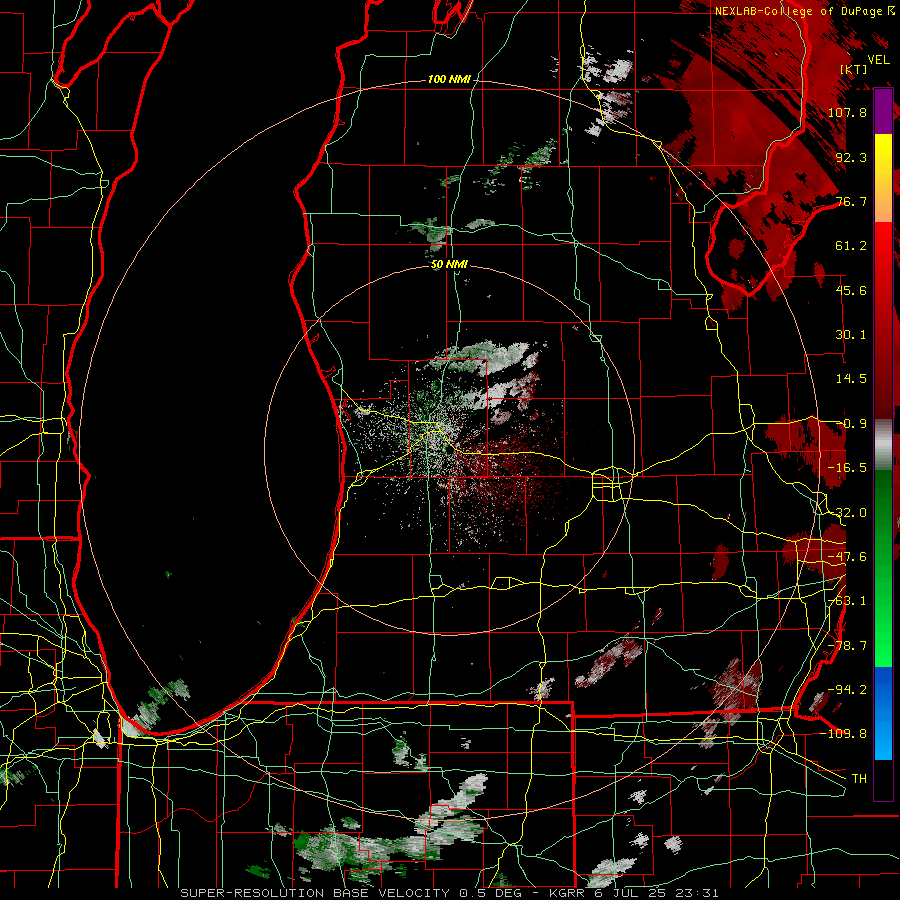Screen dimensions: 900x900
Task: Click the Super-Resolution Base Velocity caption text
Action: [449, 893]
